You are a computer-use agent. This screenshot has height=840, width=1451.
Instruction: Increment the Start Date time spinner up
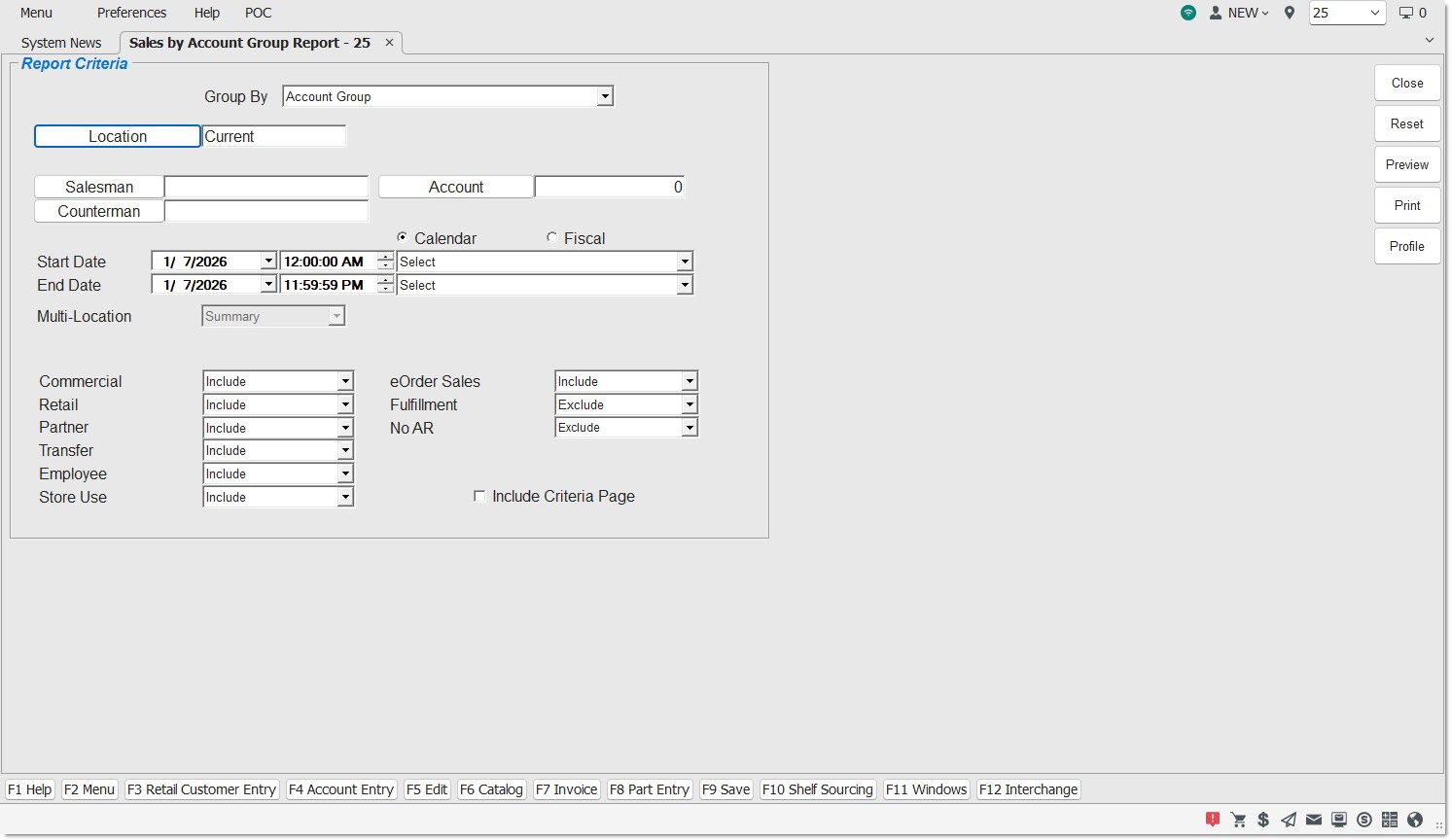click(x=386, y=258)
